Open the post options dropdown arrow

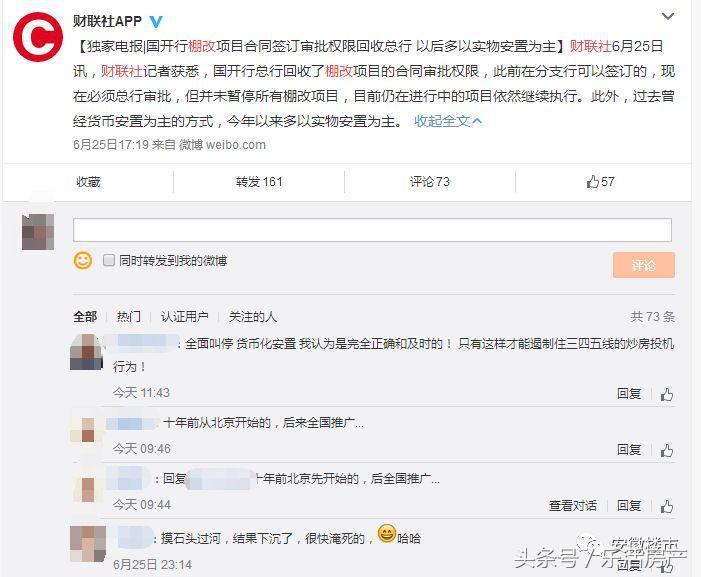point(667,17)
